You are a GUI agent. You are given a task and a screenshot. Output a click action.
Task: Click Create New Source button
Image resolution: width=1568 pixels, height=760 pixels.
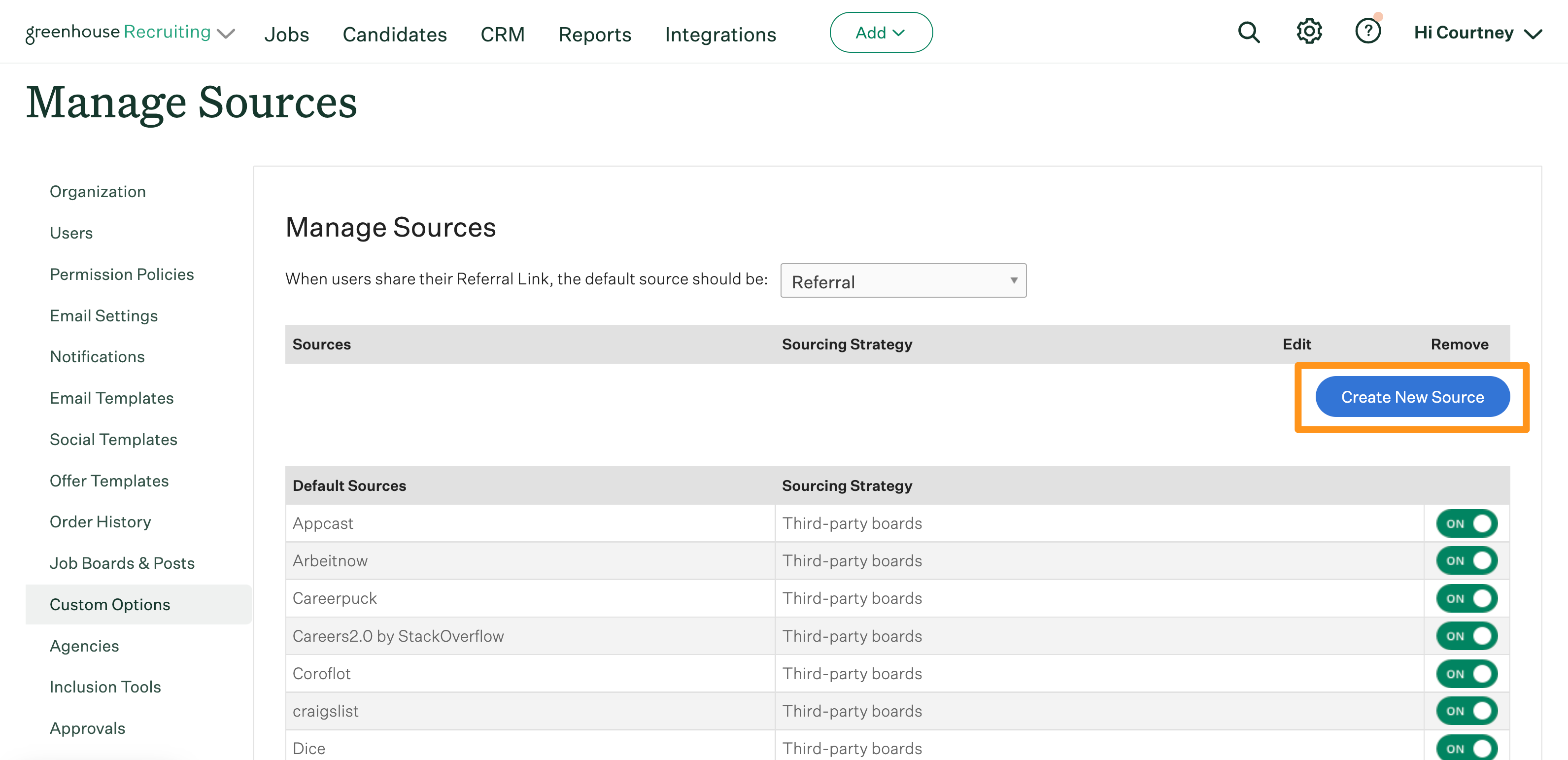tap(1412, 397)
